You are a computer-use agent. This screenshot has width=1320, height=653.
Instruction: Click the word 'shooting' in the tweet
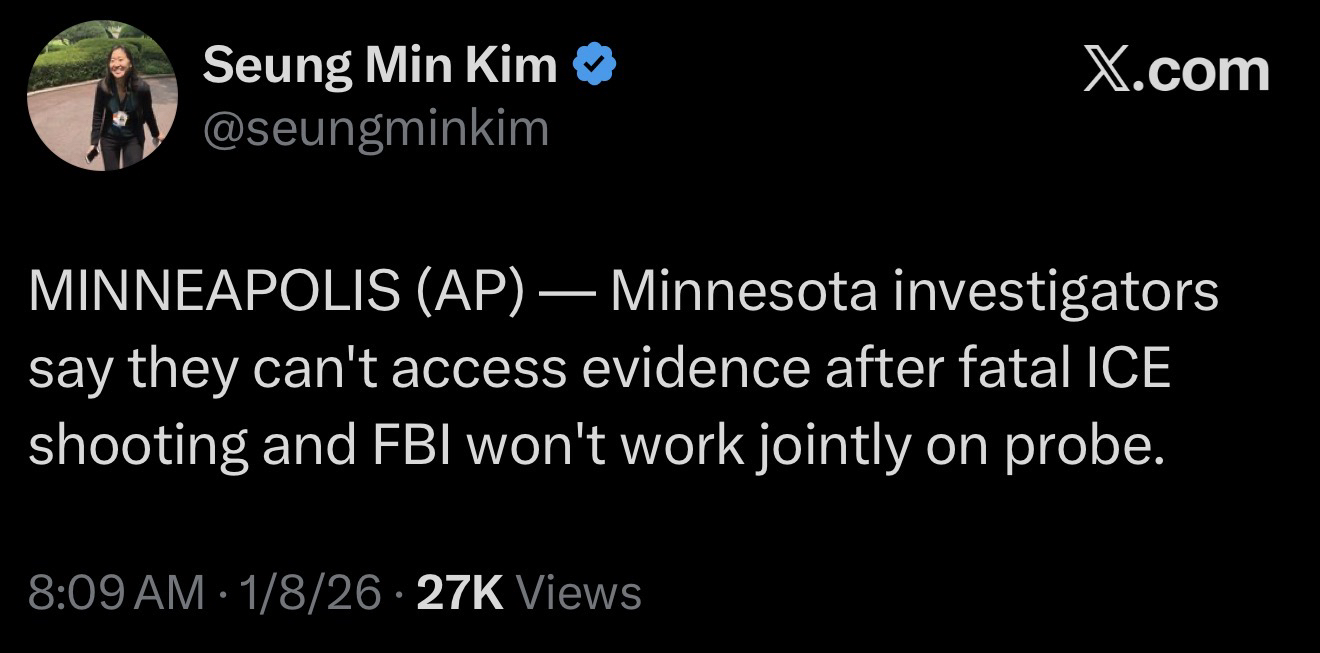coord(138,446)
